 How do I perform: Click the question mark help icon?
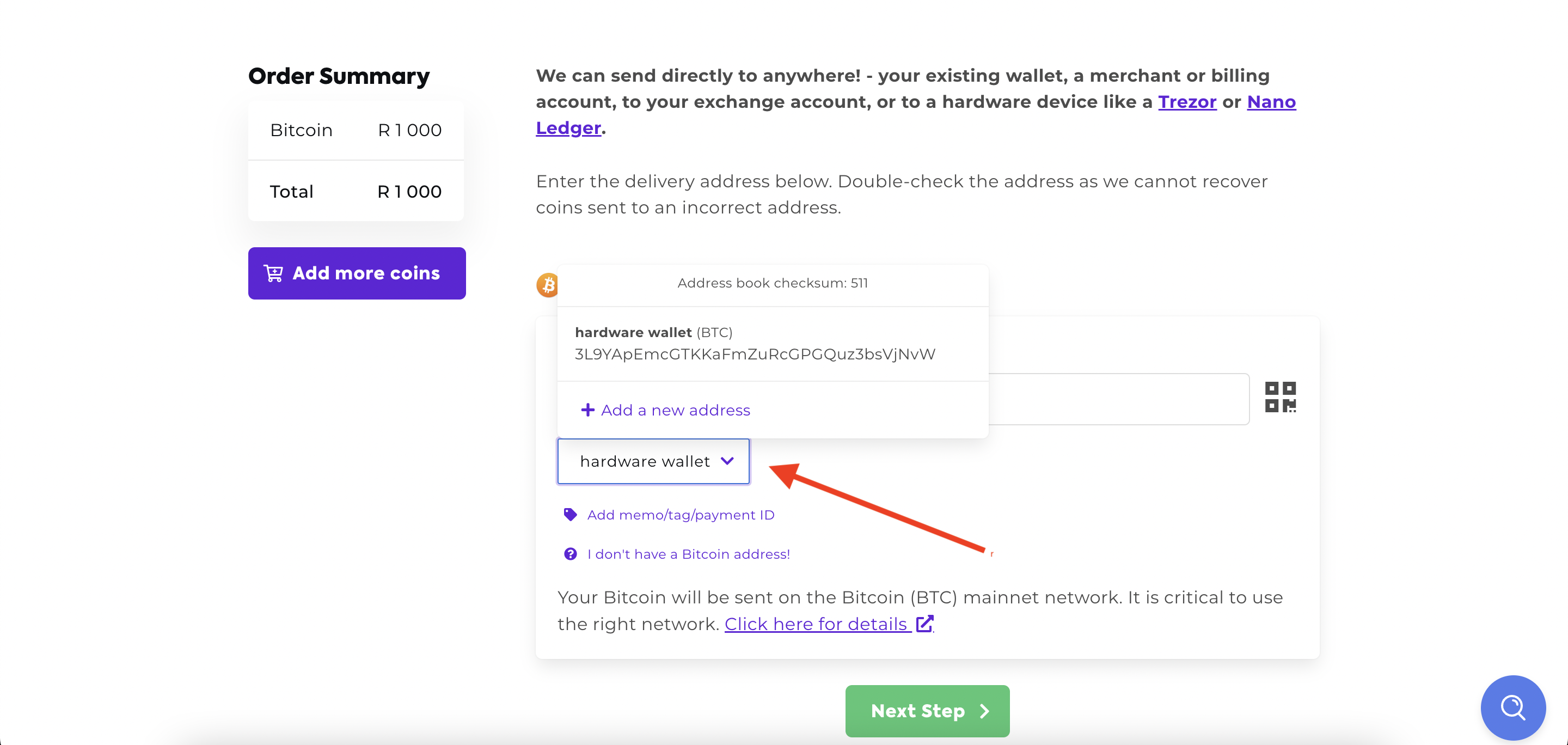point(569,554)
